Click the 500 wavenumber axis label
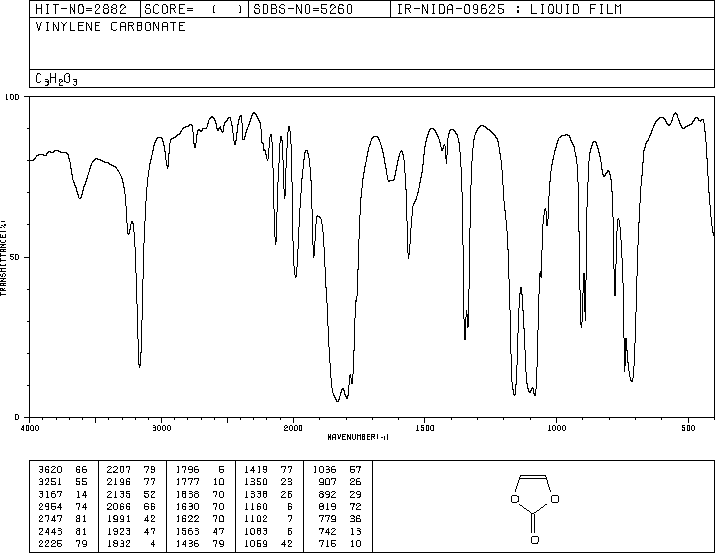The image size is (715, 553). tap(689, 428)
